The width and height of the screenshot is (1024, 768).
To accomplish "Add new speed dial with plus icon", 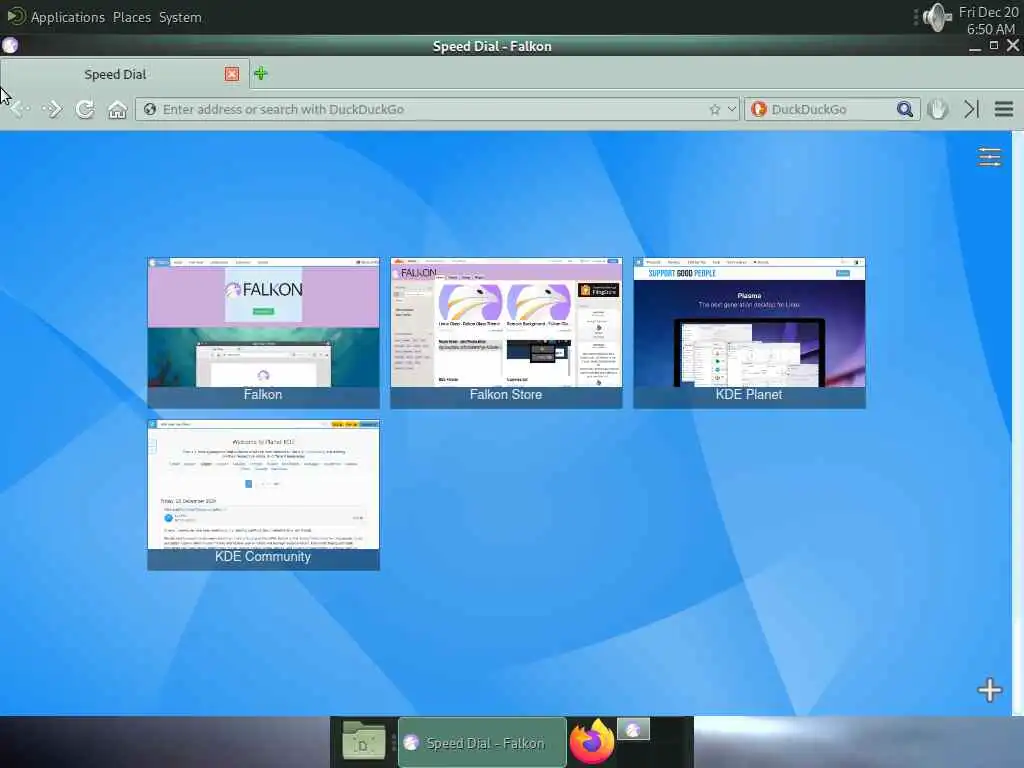I will tap(989, 690).
